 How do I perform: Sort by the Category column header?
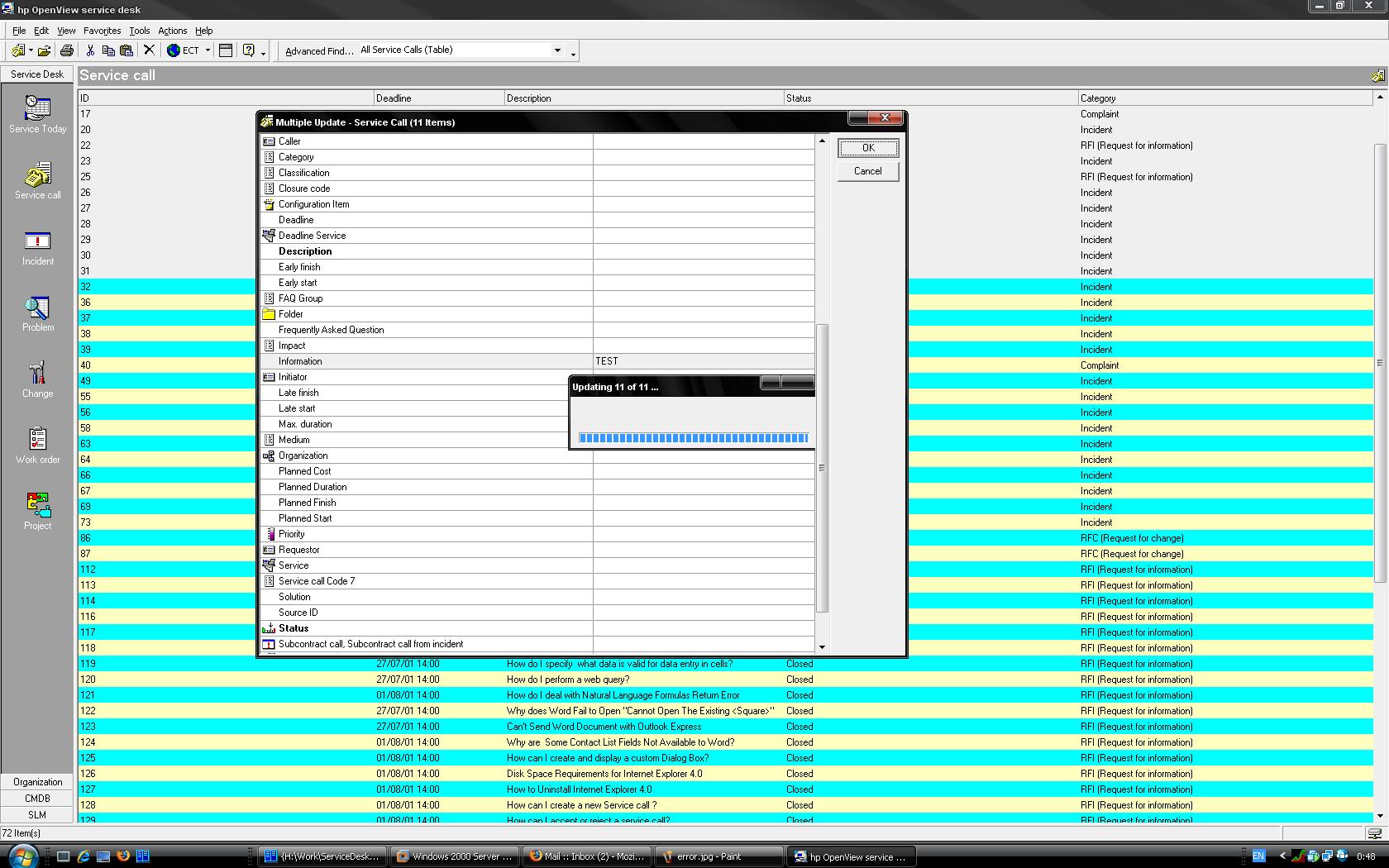[x=1225, y=98]
